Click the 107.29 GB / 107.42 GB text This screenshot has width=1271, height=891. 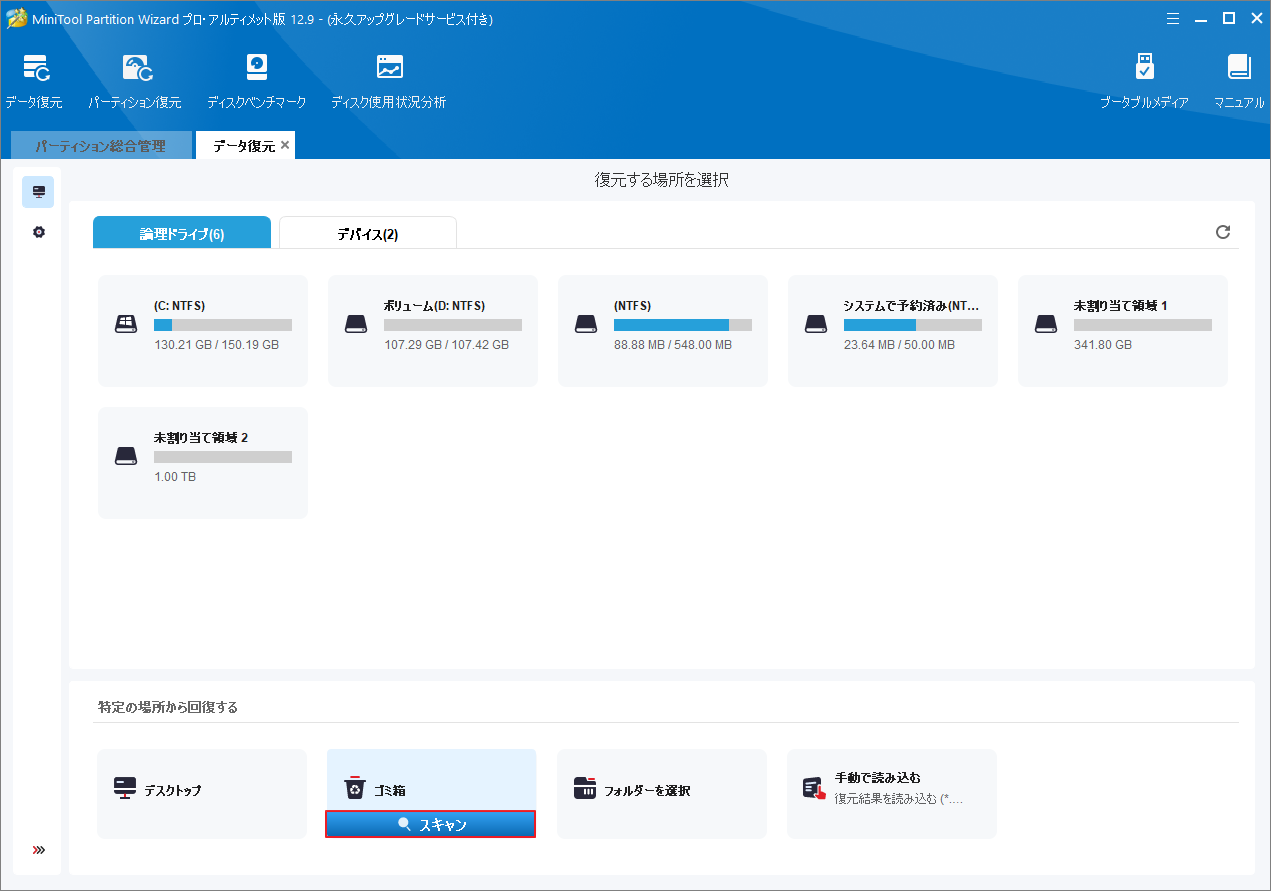click(x=446, y=345)
